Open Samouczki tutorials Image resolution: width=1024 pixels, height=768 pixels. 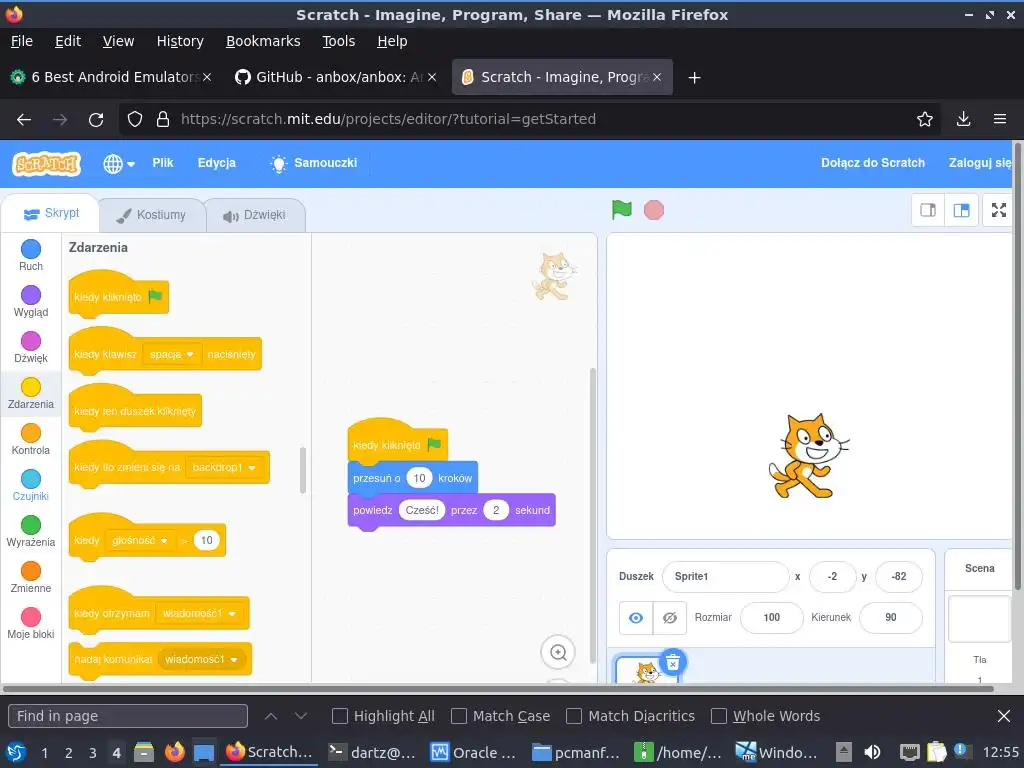click(314, 163)
